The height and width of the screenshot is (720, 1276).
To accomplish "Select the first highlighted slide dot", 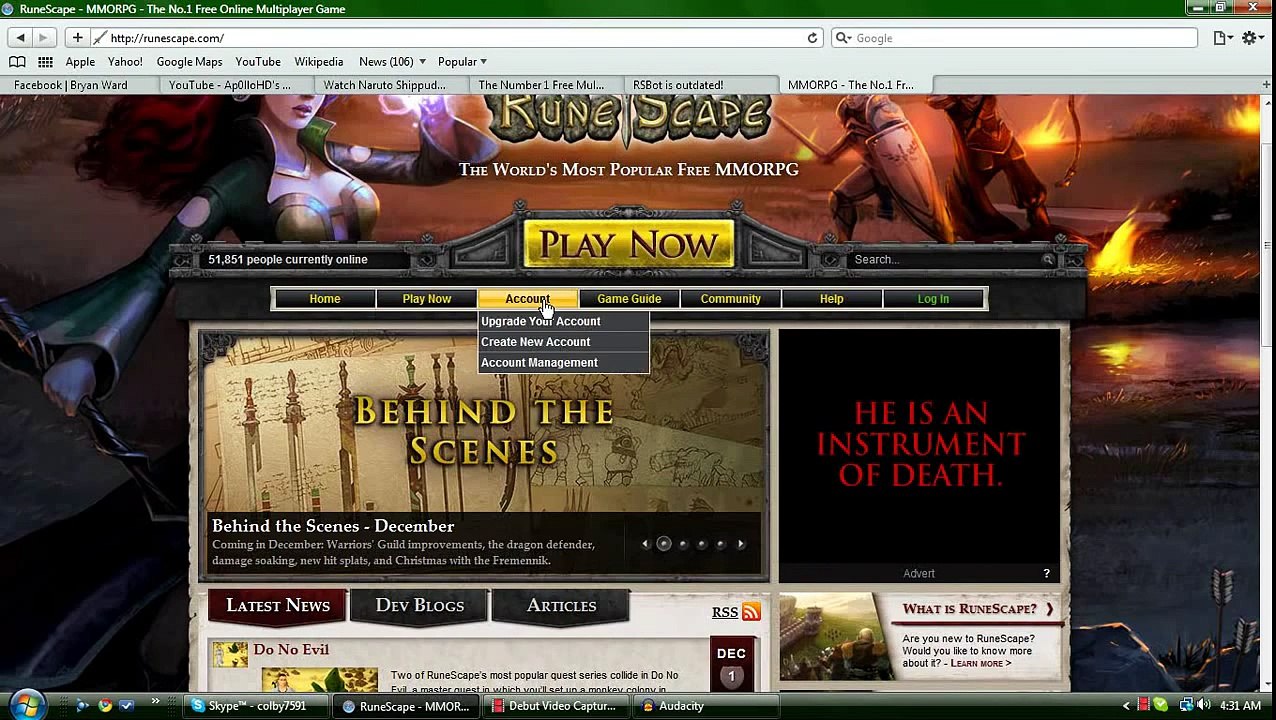I will coord(664,544).
